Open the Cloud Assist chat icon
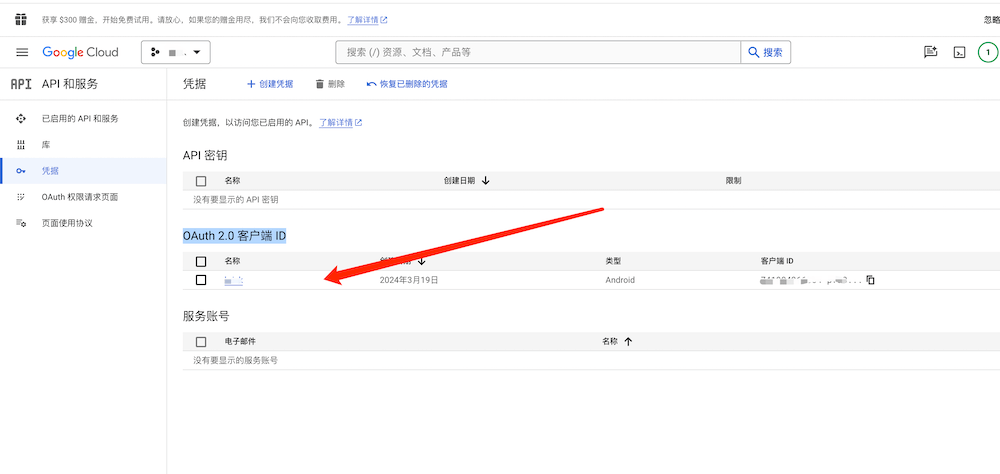 click(930, 52)
